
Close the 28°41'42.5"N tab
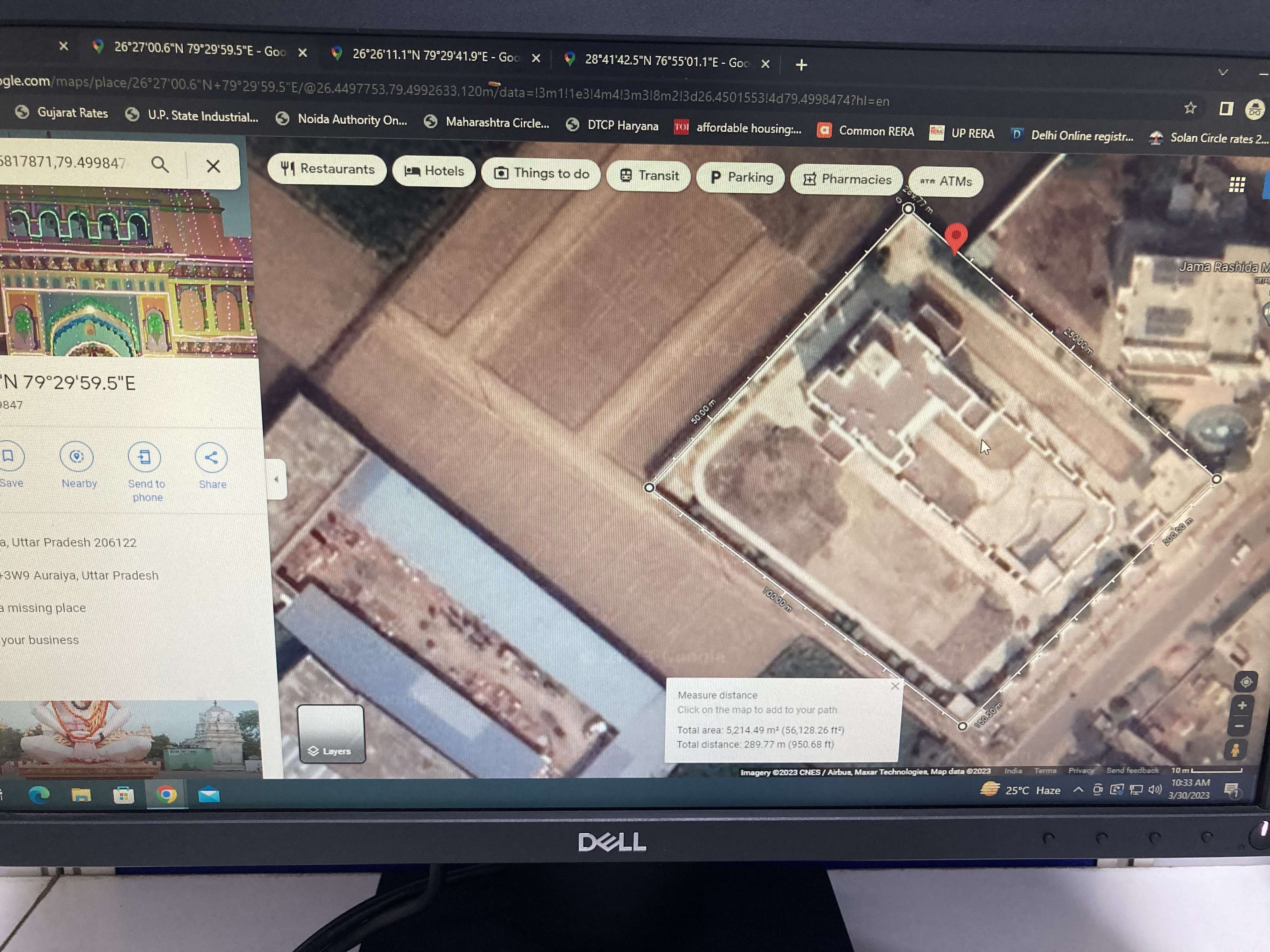(x=765, y=64)
